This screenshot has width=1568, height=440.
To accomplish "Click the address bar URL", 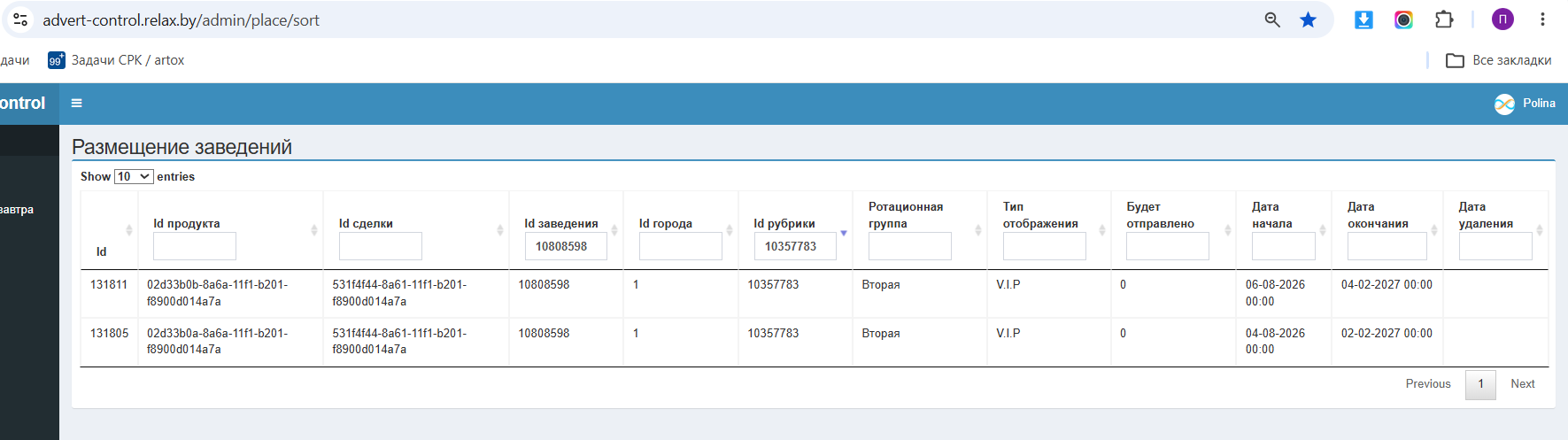I will coord(181,19).
